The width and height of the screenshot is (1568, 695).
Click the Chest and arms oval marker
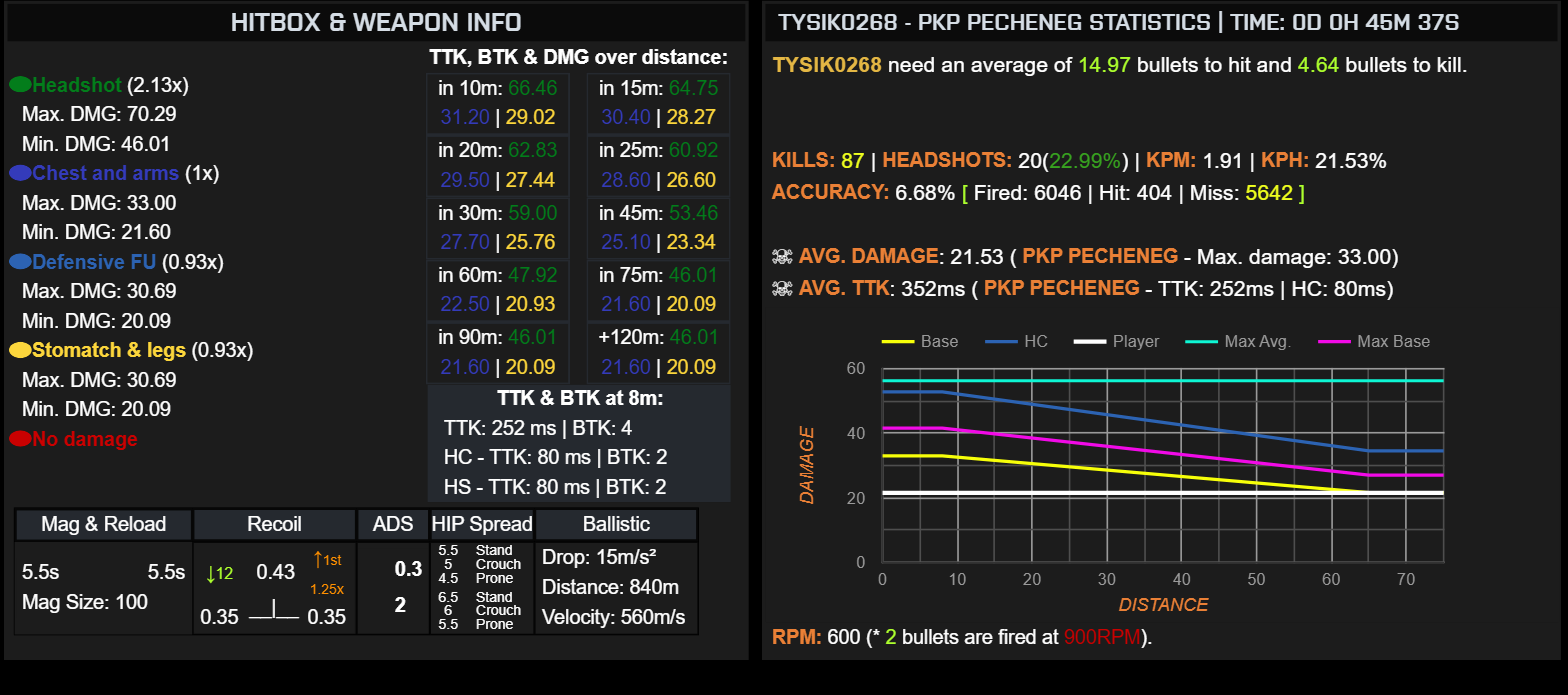pos(19,173)
